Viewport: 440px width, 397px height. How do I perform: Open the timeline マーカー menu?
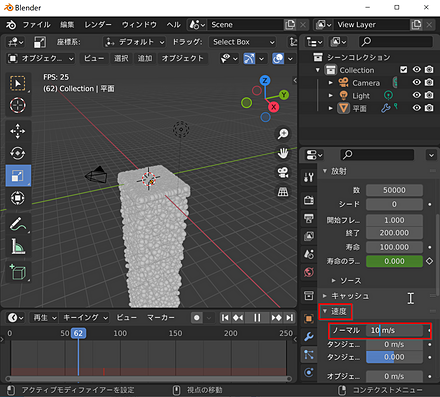[161, 318]
